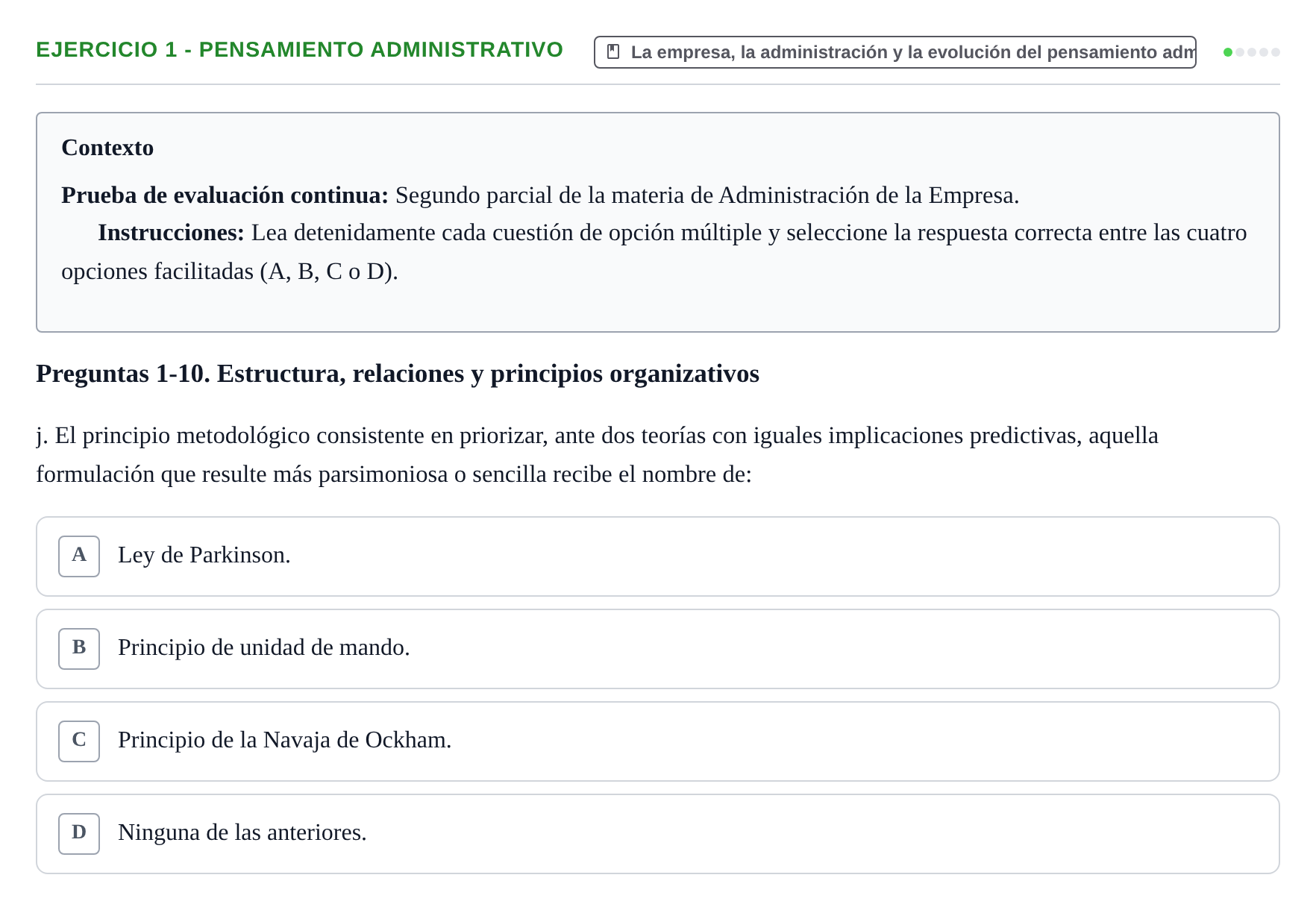Click the 'Preguntas 1-10' section heading
Screen dimensions: 1316x910
[x=398, y=374]
